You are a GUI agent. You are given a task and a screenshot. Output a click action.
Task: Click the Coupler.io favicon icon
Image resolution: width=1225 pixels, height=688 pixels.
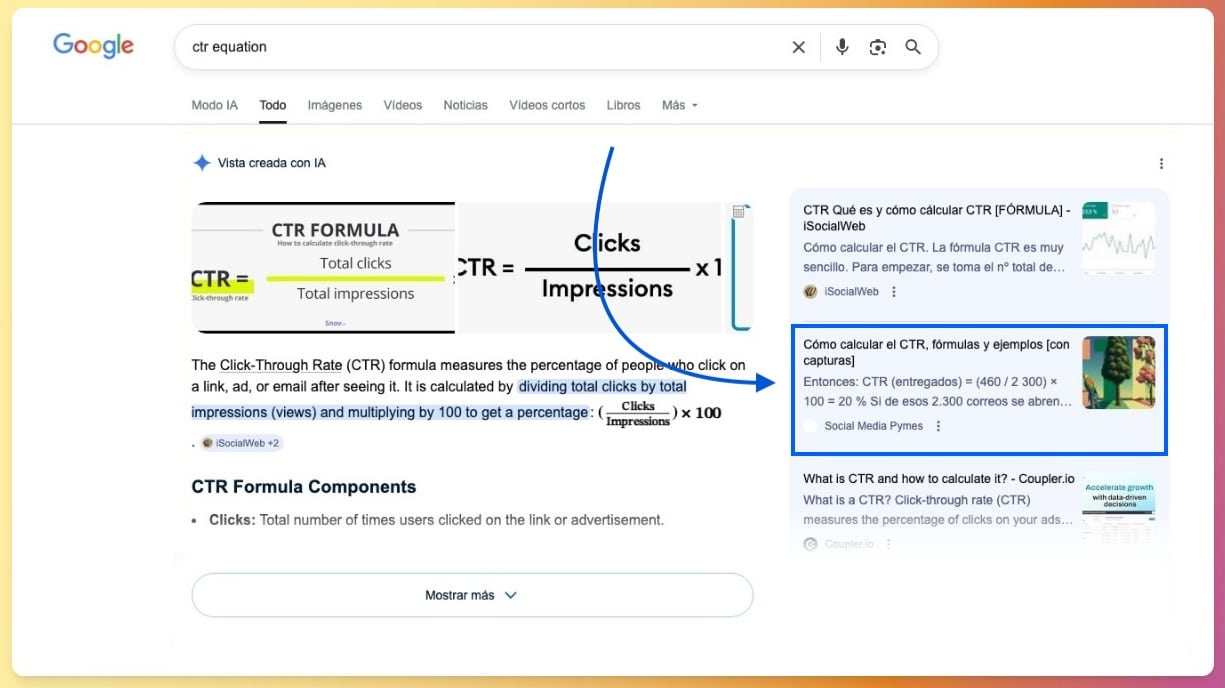(810, 544)
